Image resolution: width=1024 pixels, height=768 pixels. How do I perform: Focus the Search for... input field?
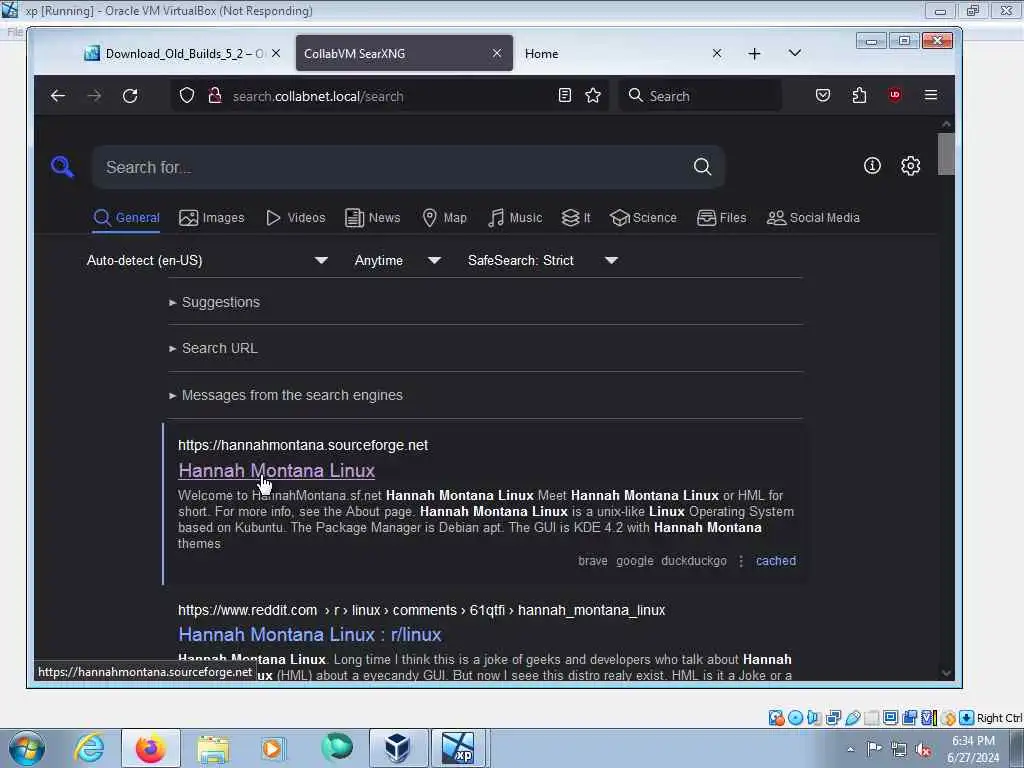click(x=392, y=167)
